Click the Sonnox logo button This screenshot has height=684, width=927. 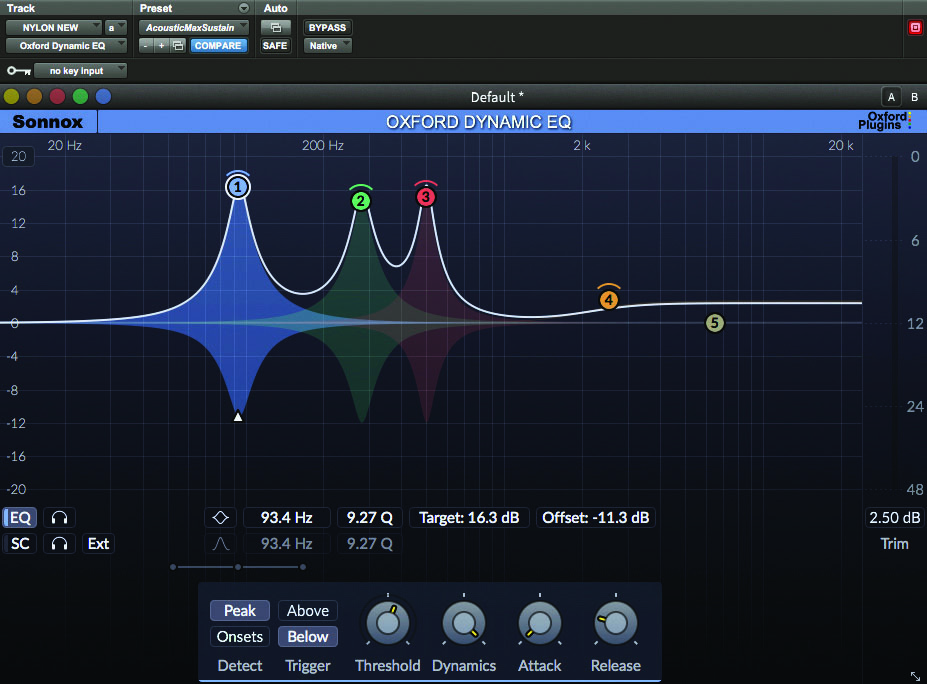pos(48,122)
